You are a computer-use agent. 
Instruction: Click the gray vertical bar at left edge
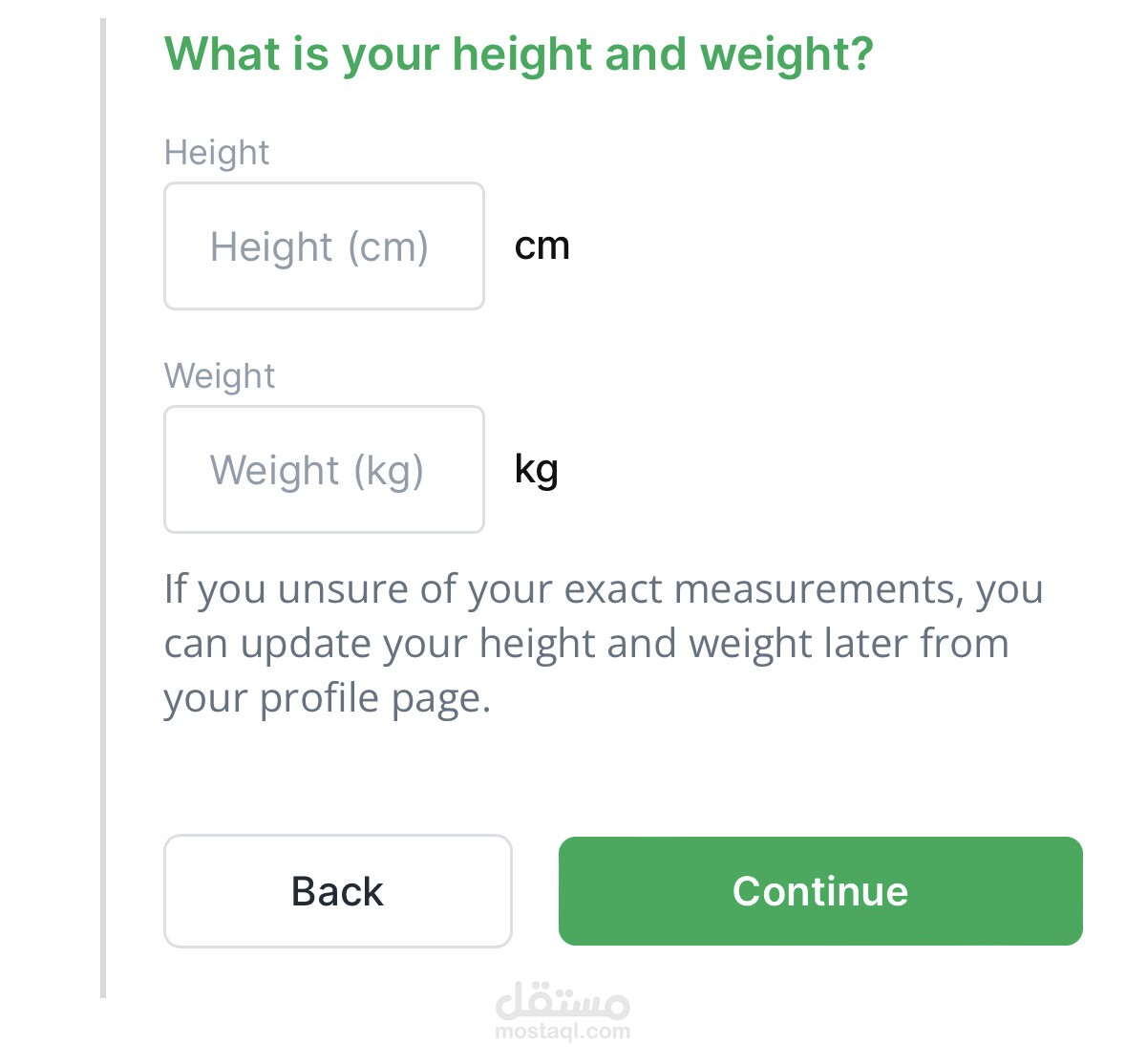103,506
